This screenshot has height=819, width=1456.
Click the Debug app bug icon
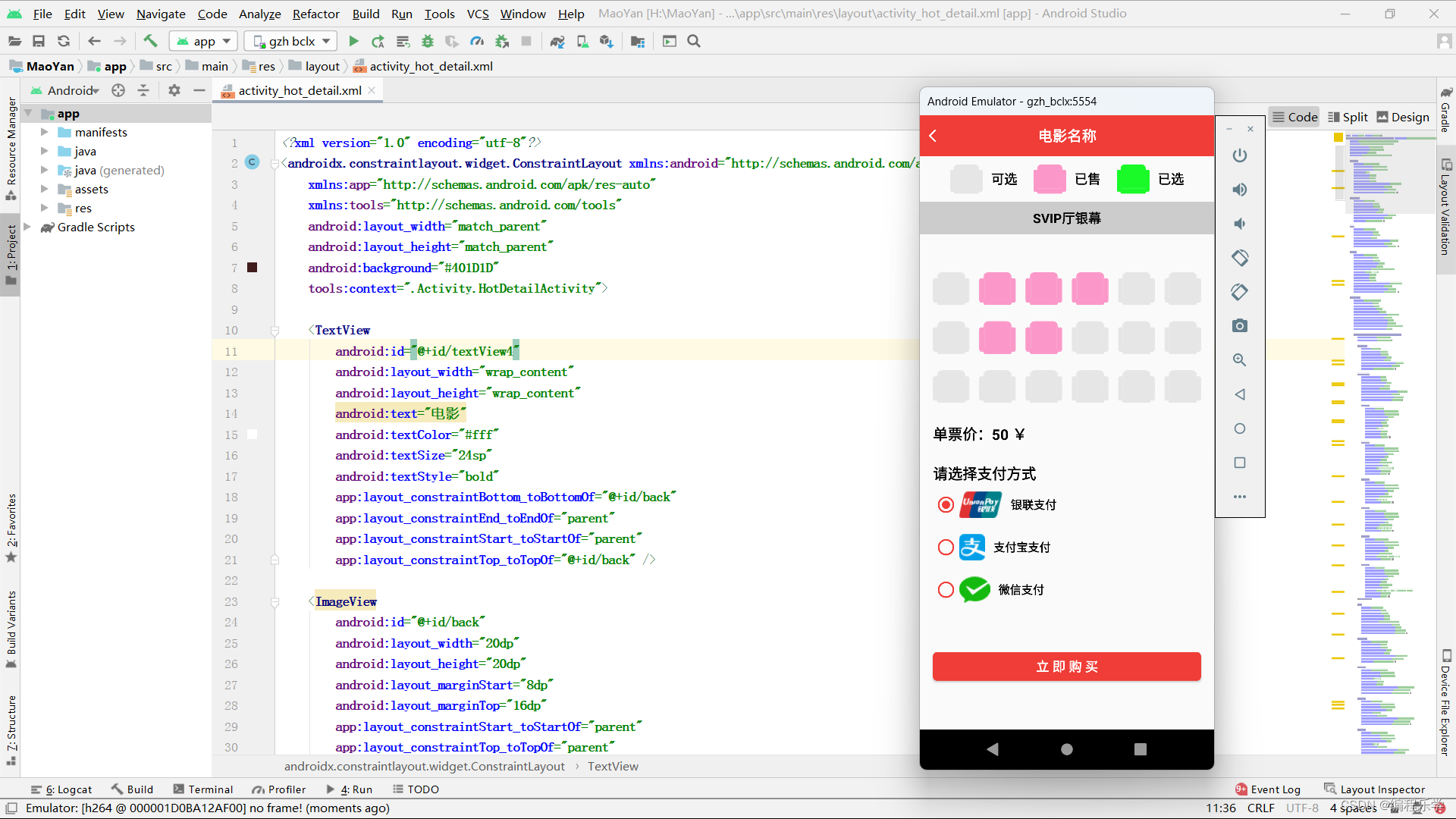428,42
